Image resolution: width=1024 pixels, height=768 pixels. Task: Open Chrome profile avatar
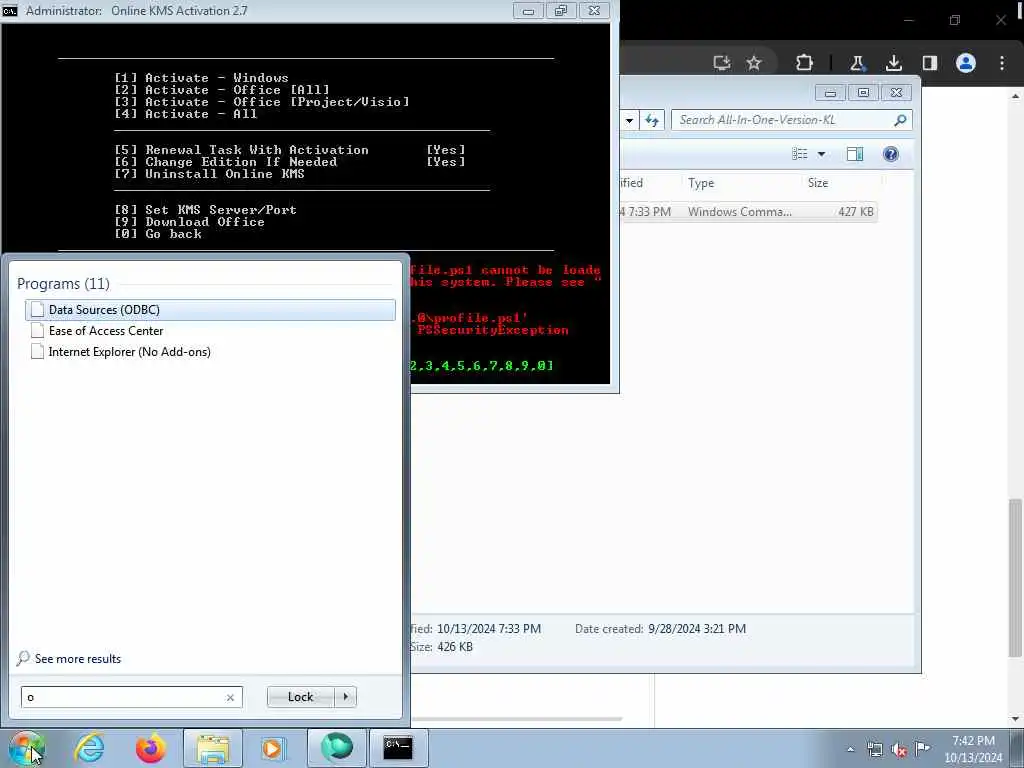click(966, 63)
